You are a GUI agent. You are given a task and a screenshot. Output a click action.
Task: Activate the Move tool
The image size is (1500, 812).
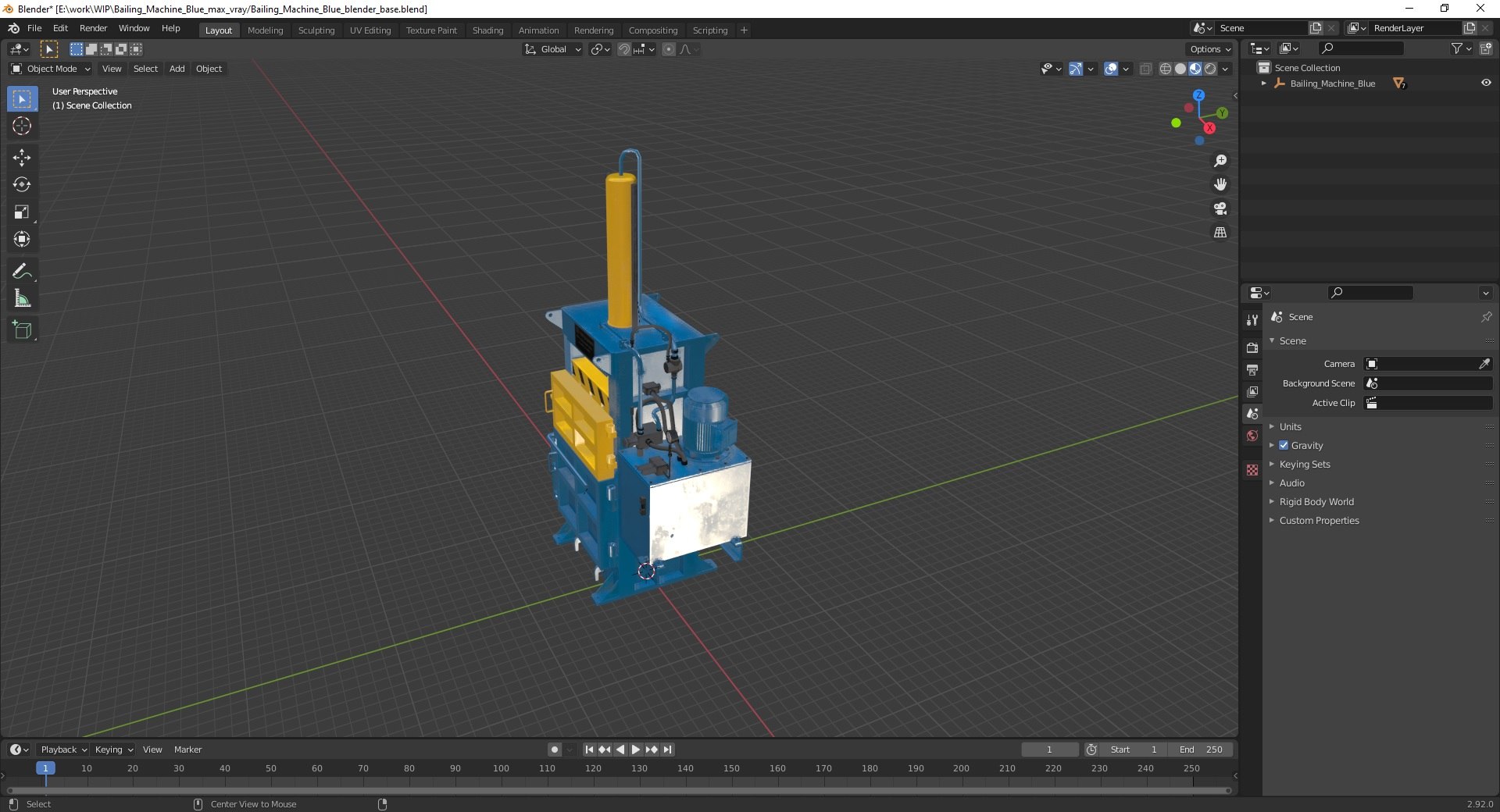tap(22, 158)
